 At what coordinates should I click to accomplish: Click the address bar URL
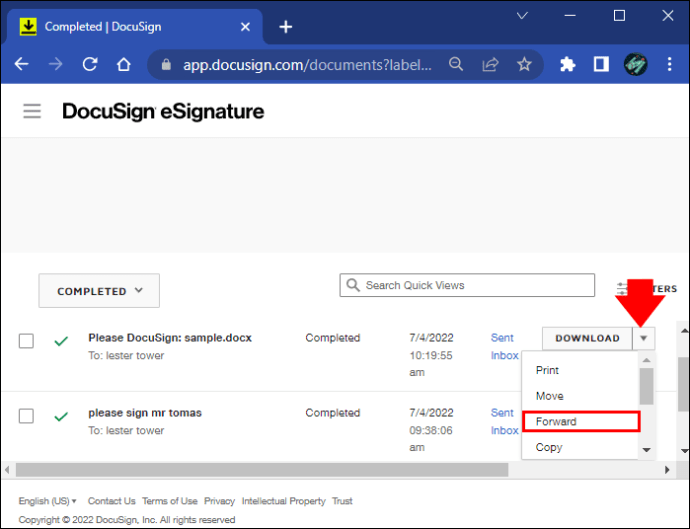pyautogui.click(x=307, y=65)
